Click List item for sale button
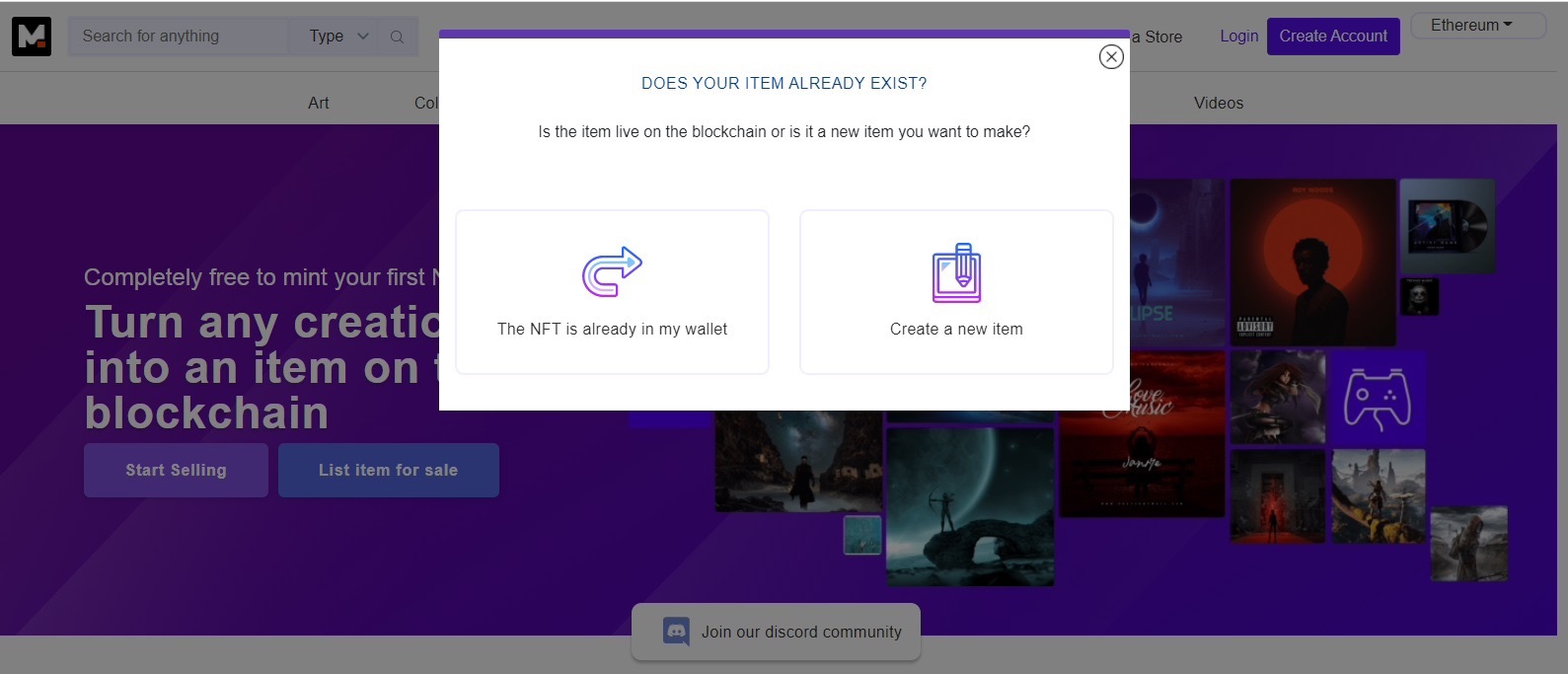The width and height of the screenshot is (1568, 674). pos(389,471)
